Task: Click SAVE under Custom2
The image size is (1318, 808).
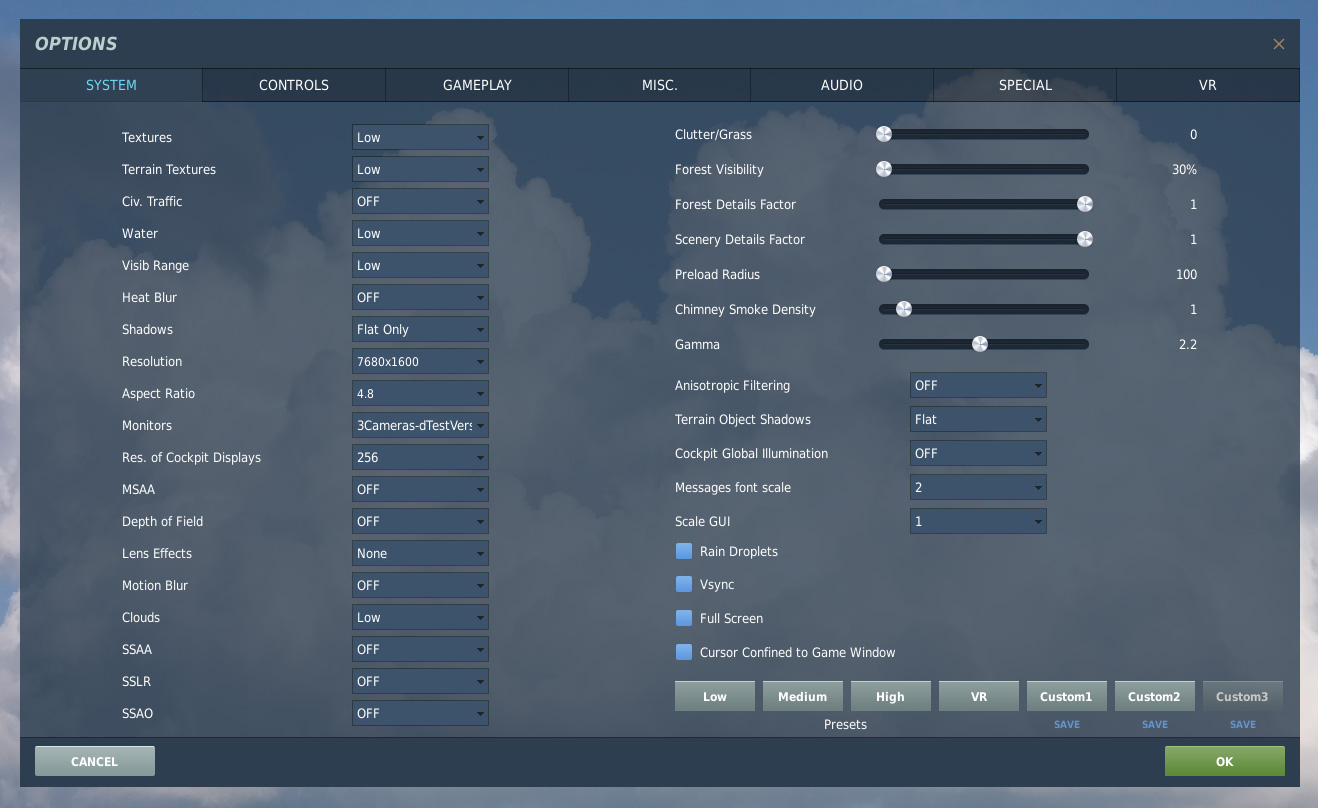Action: 1155,724
